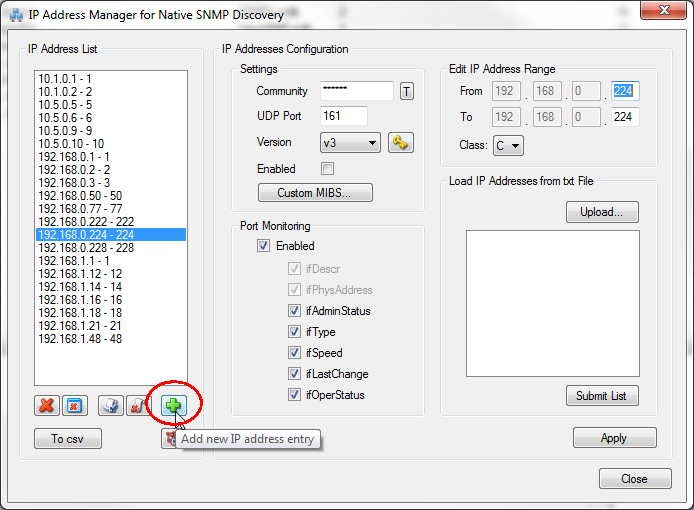
Task: Open SNMP v3 credentials via key icon
Action: [400, 143]
